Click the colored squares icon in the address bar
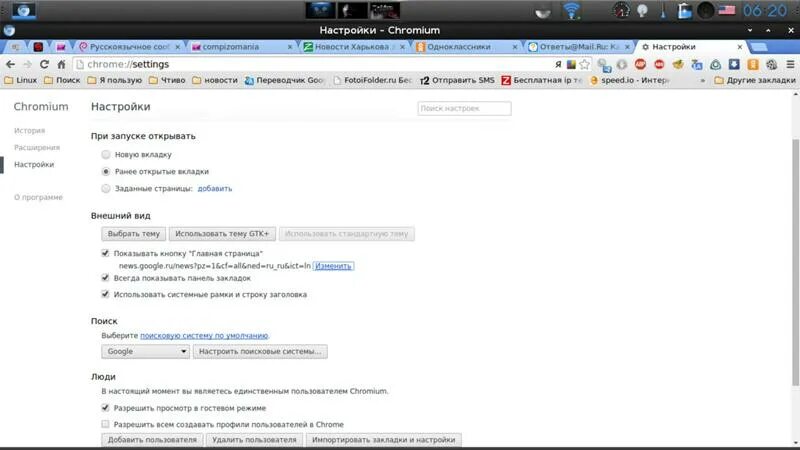This screenshot has width=800, height=450. coord(571,64)
